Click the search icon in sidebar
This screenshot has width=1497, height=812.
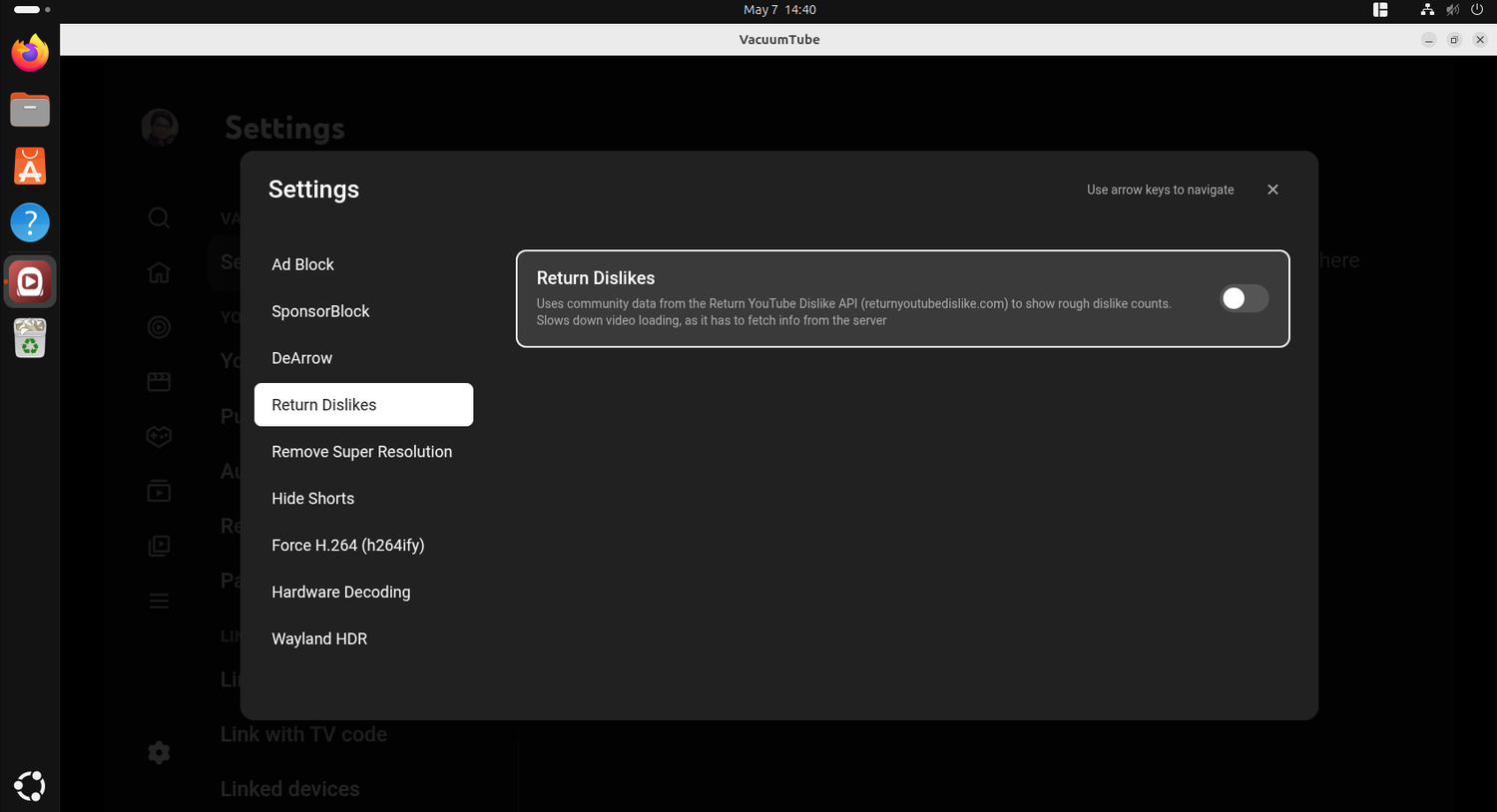click(159, 217)
